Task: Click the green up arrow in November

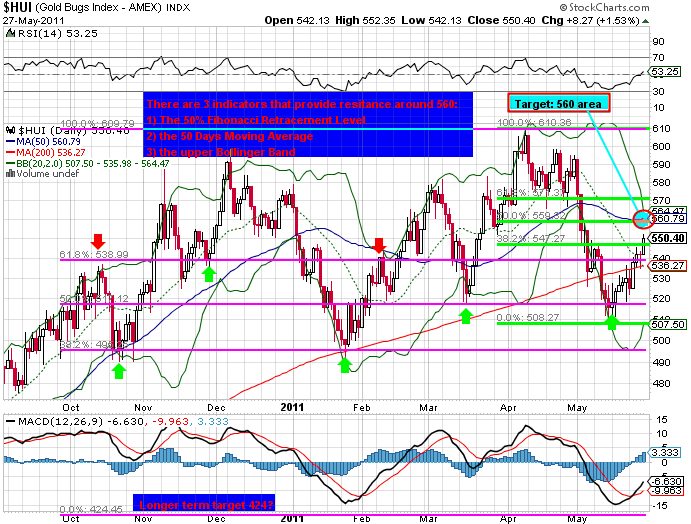Action: 208,272
